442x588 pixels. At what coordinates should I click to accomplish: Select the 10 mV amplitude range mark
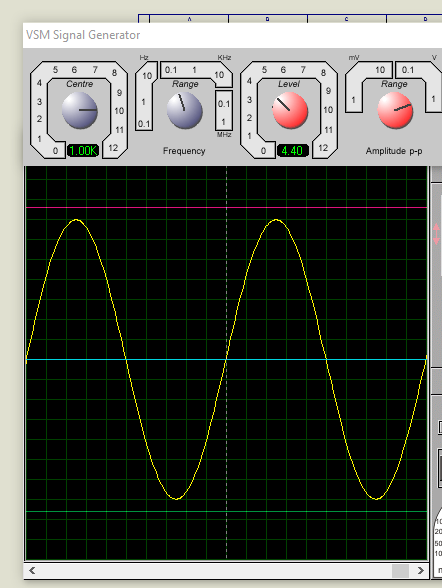(380, 70)
